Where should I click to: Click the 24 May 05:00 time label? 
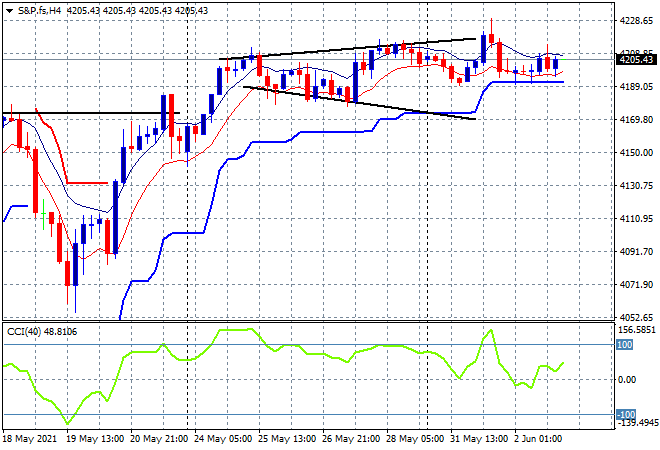223,439
